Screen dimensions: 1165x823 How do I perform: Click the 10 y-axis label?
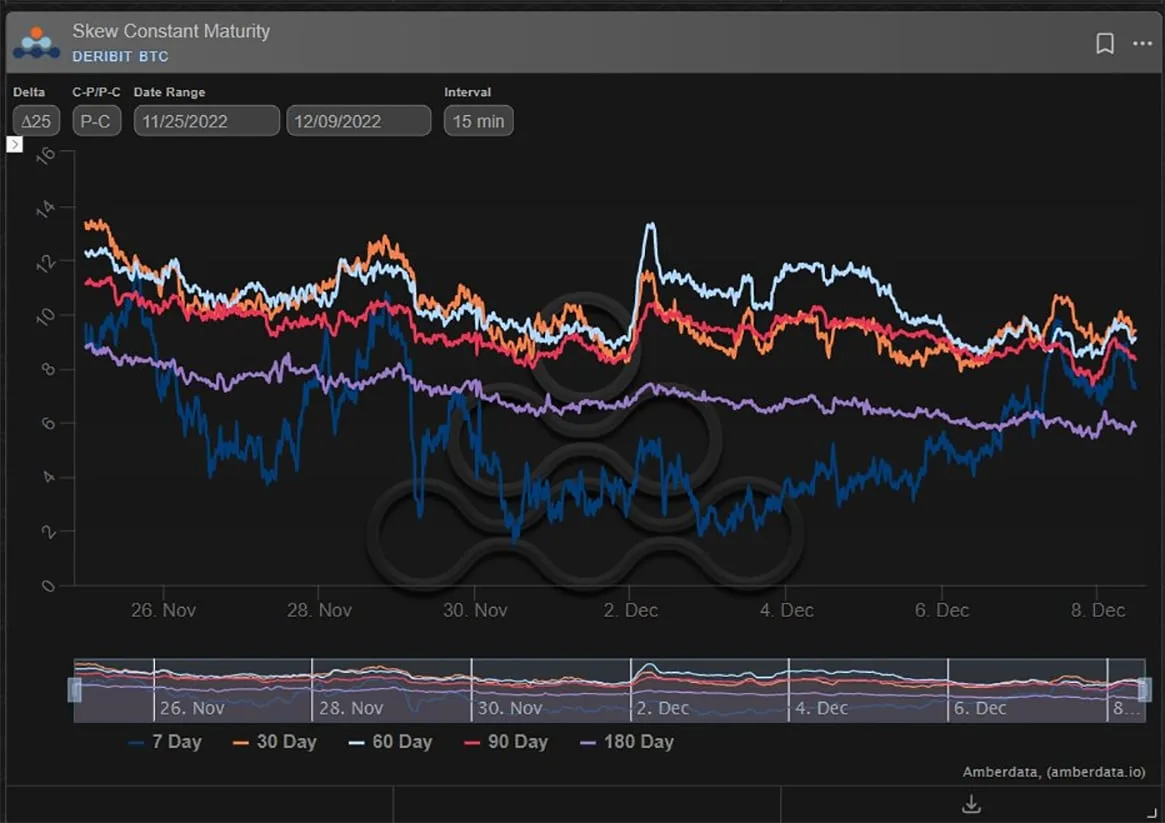click(46, 316)
